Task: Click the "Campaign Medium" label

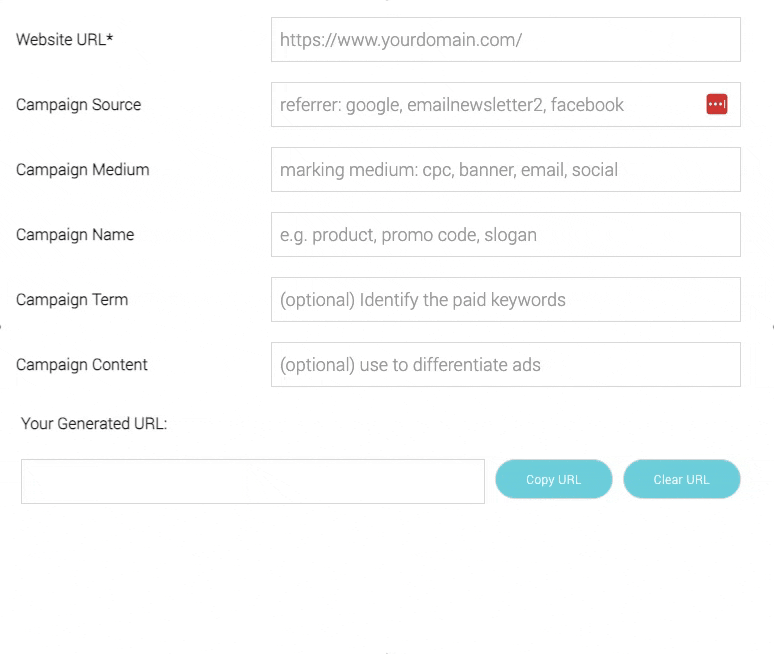Action: [x=82, y=170]
